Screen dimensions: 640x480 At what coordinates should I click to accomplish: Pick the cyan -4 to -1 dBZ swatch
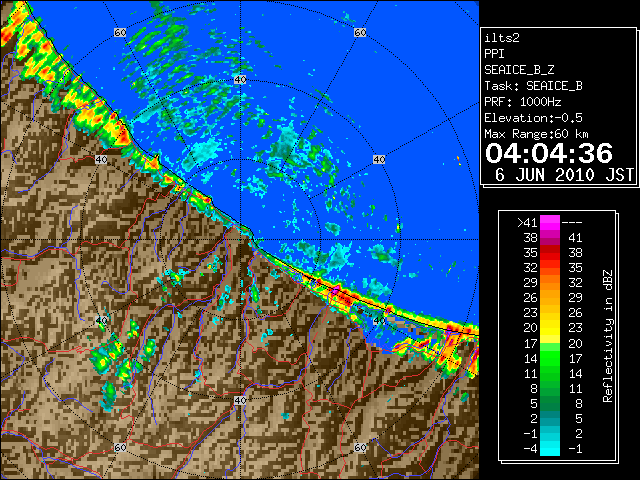coord(550,448)
